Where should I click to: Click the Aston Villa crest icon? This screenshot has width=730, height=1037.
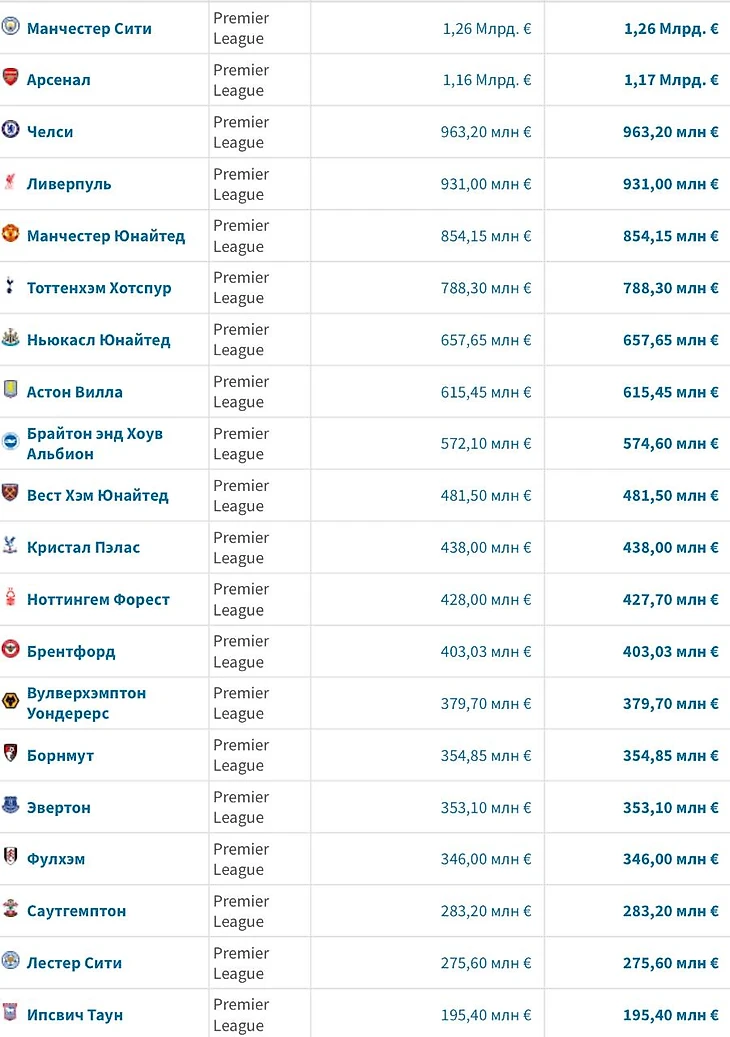point(10,390)
